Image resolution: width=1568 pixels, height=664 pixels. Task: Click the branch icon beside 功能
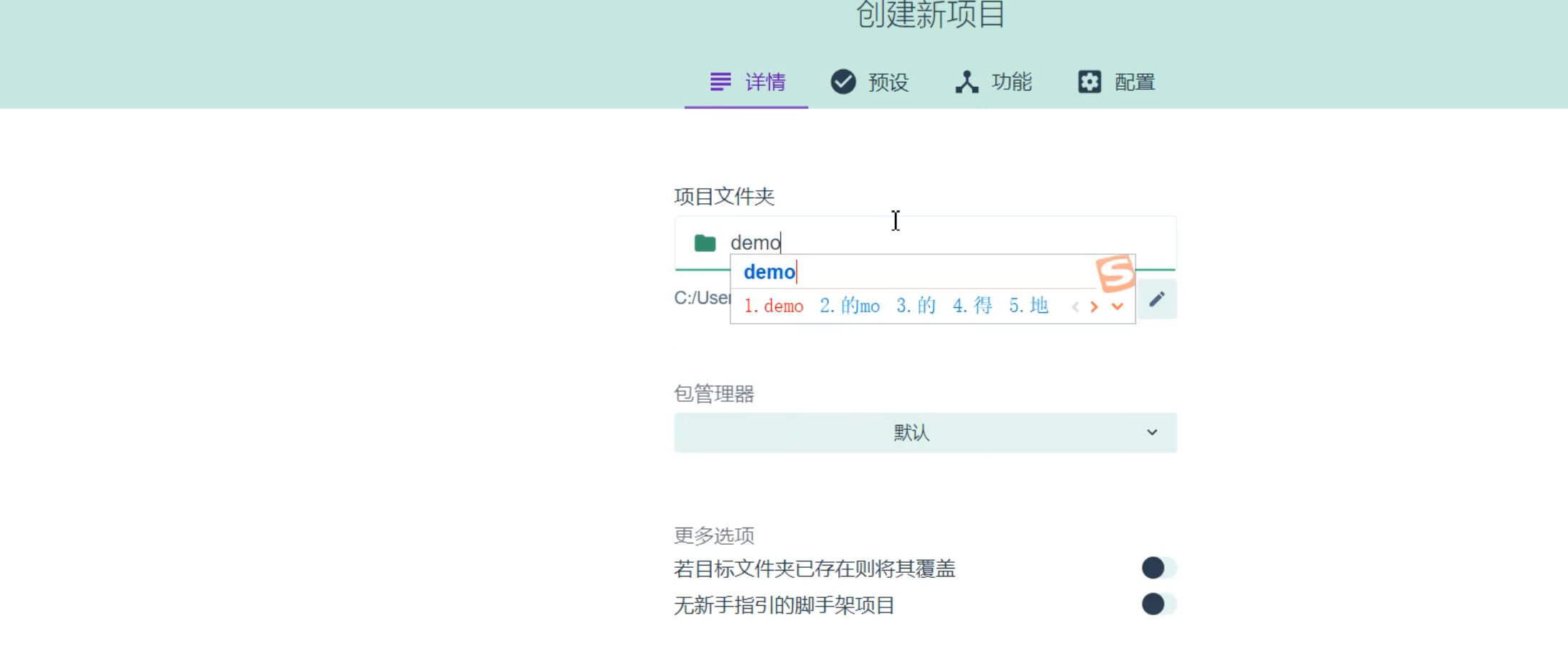click(x=967, y=81)
